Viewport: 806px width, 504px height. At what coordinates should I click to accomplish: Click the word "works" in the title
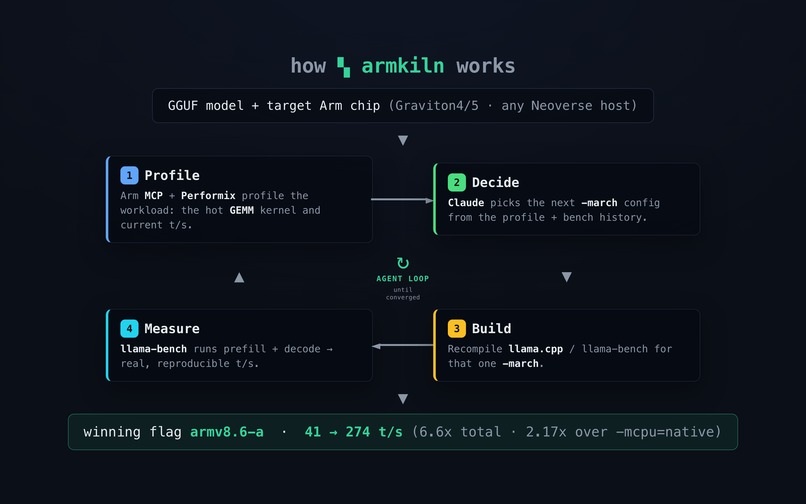click(x=485, y=66)
